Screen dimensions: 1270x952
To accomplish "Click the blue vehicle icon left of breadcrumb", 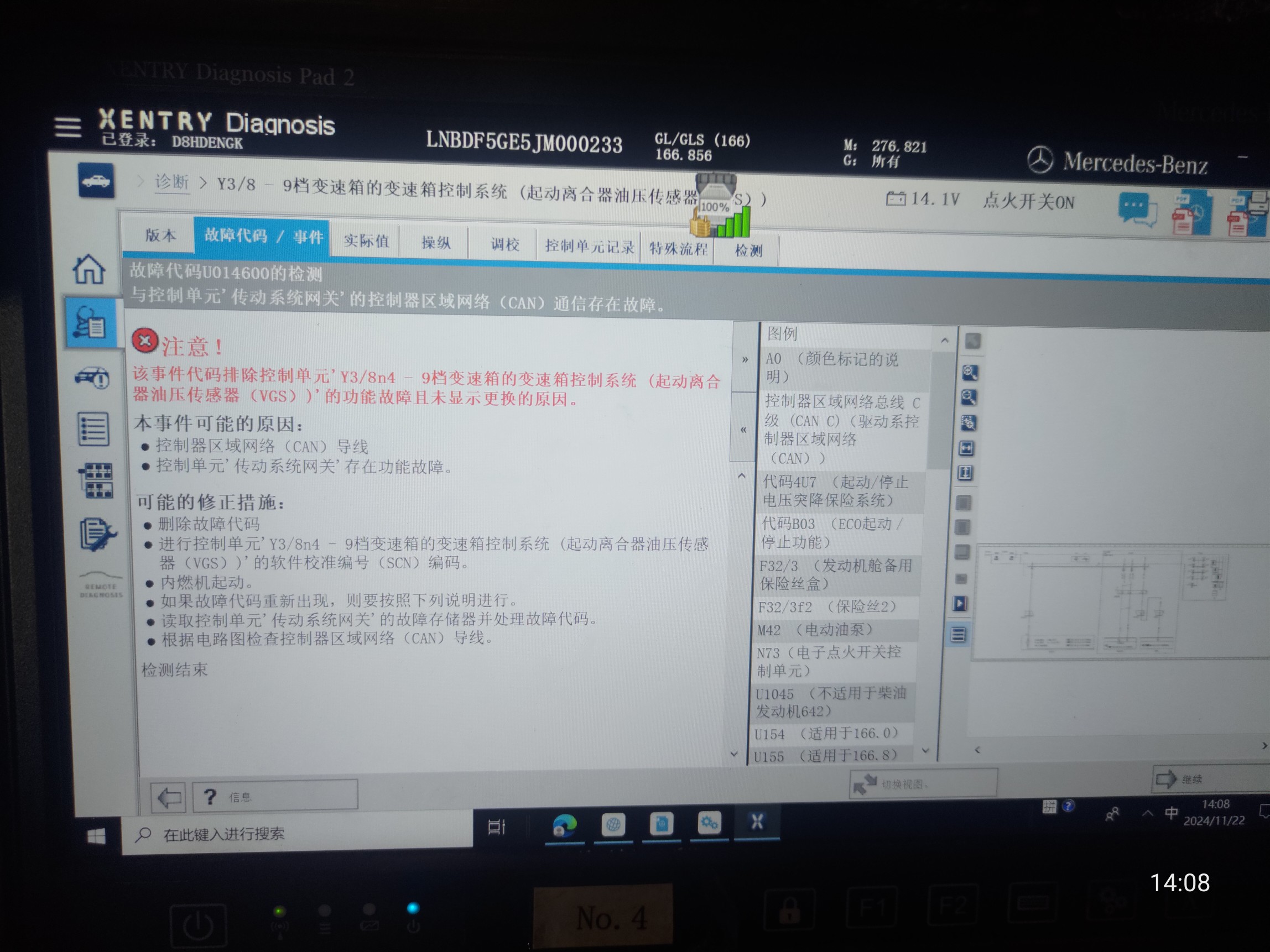I will [x=96, y=180].
